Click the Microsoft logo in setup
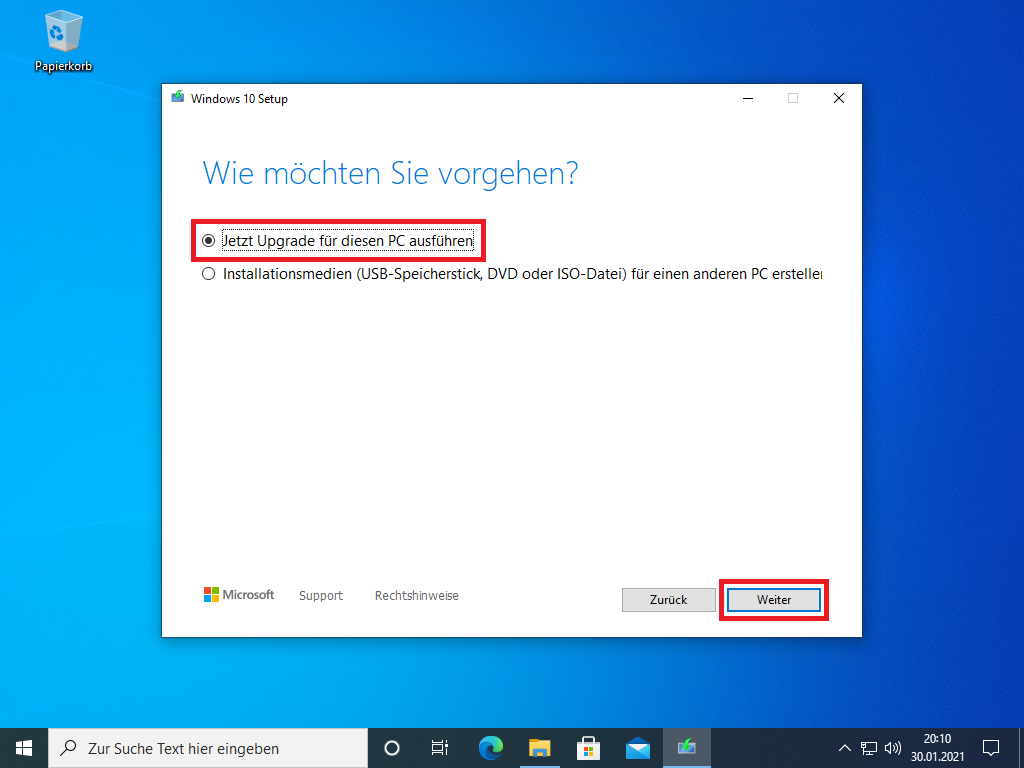 tap(239, 594)
